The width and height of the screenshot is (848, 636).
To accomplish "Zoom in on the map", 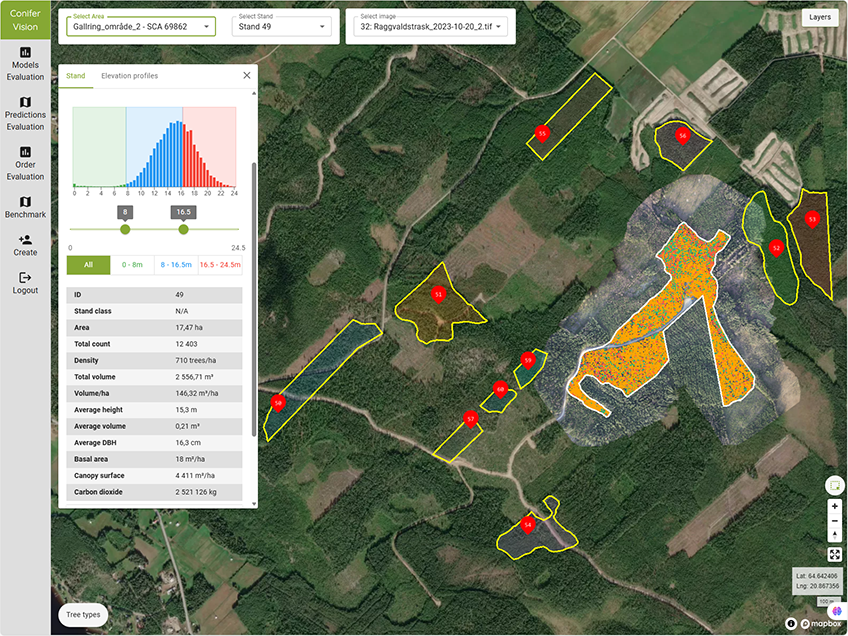I will pos(834,507).
